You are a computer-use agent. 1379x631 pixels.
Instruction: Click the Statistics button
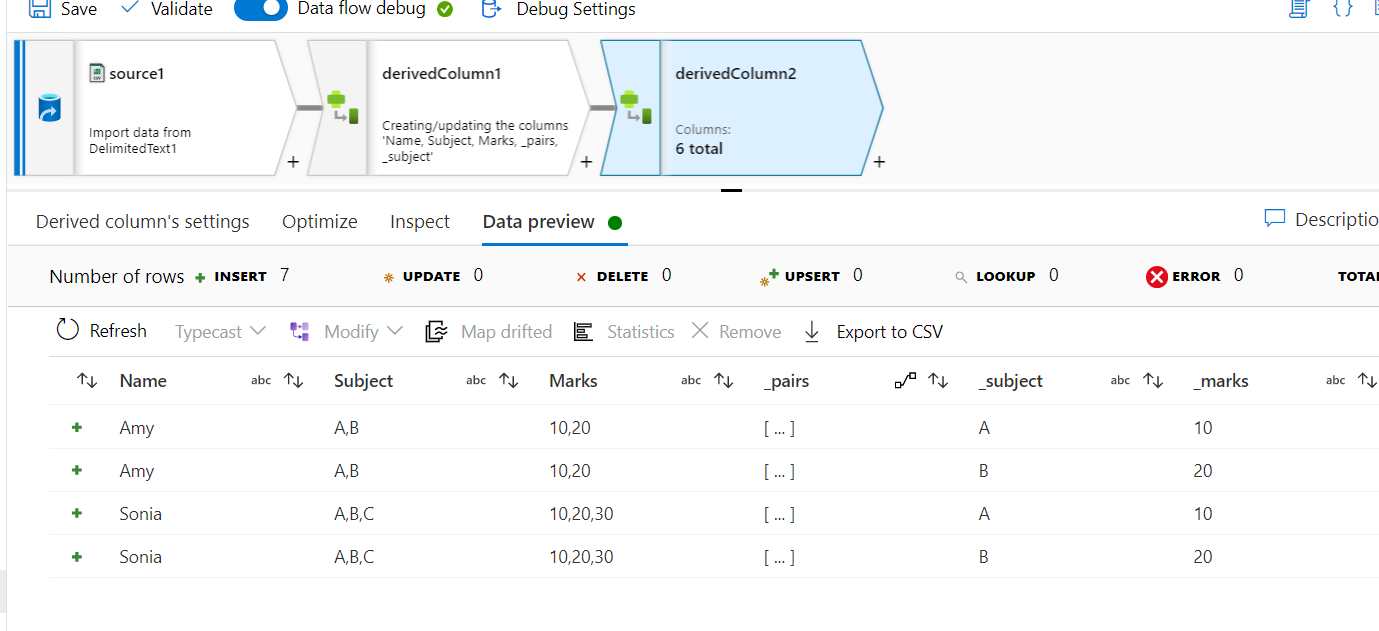pos(624,332)
